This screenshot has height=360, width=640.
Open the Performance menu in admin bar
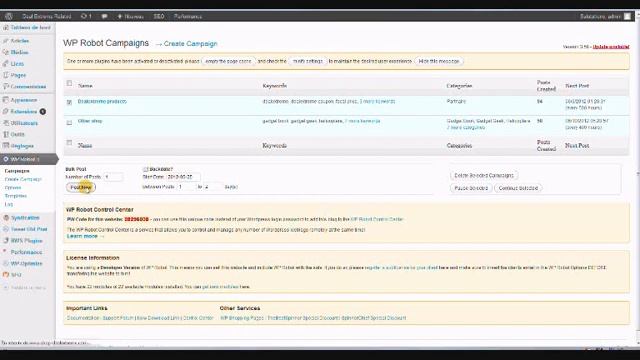188,16
